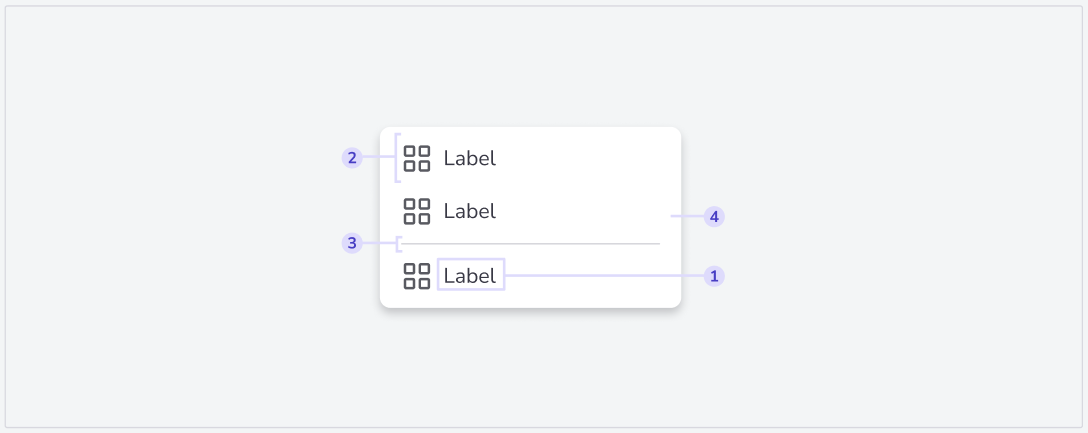The image size is (1088, 433).
Task: Click the grid icon below the divider
Action: 417,275
